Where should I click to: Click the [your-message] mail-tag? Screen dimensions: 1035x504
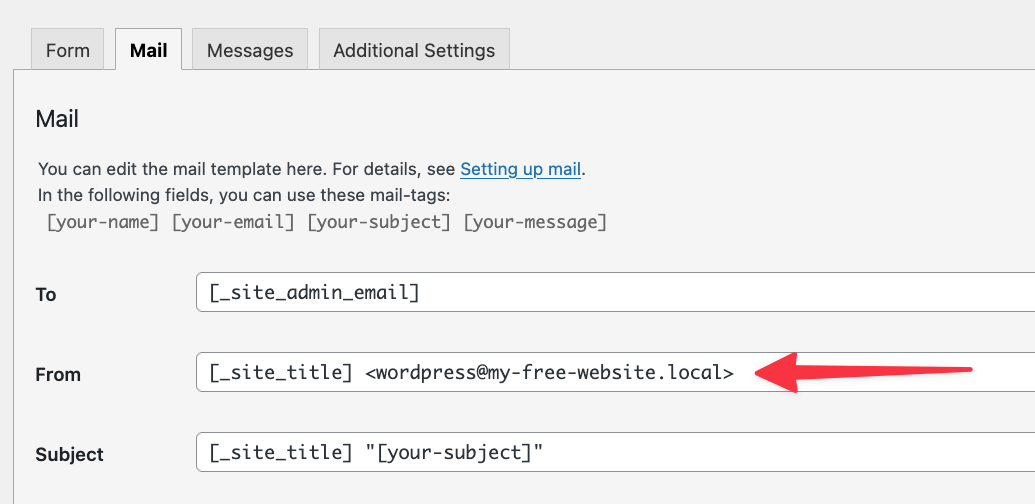(x=535, y=222)
